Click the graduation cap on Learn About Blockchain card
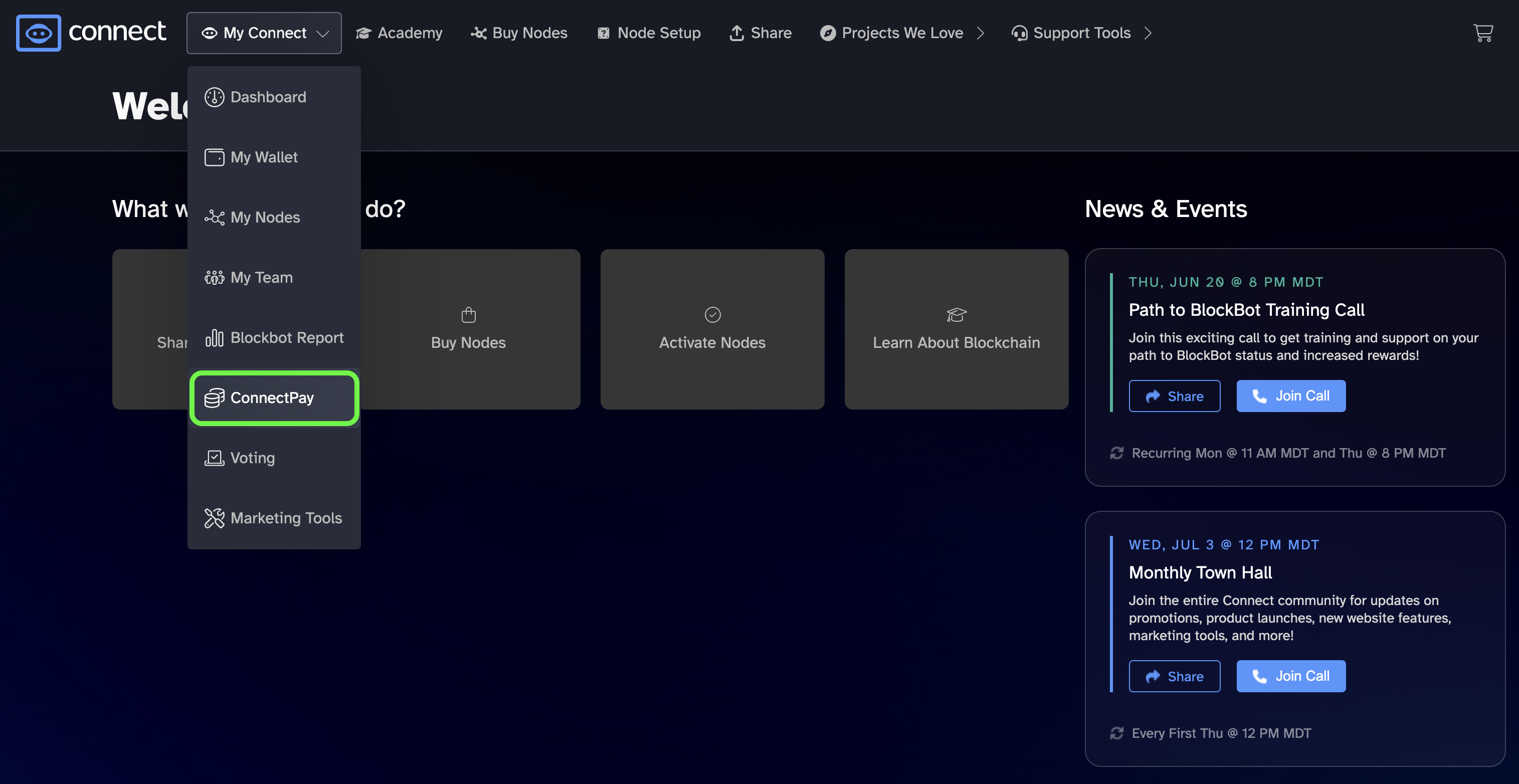This screenshot has width=1519, height=784. [x=957, y=315]
